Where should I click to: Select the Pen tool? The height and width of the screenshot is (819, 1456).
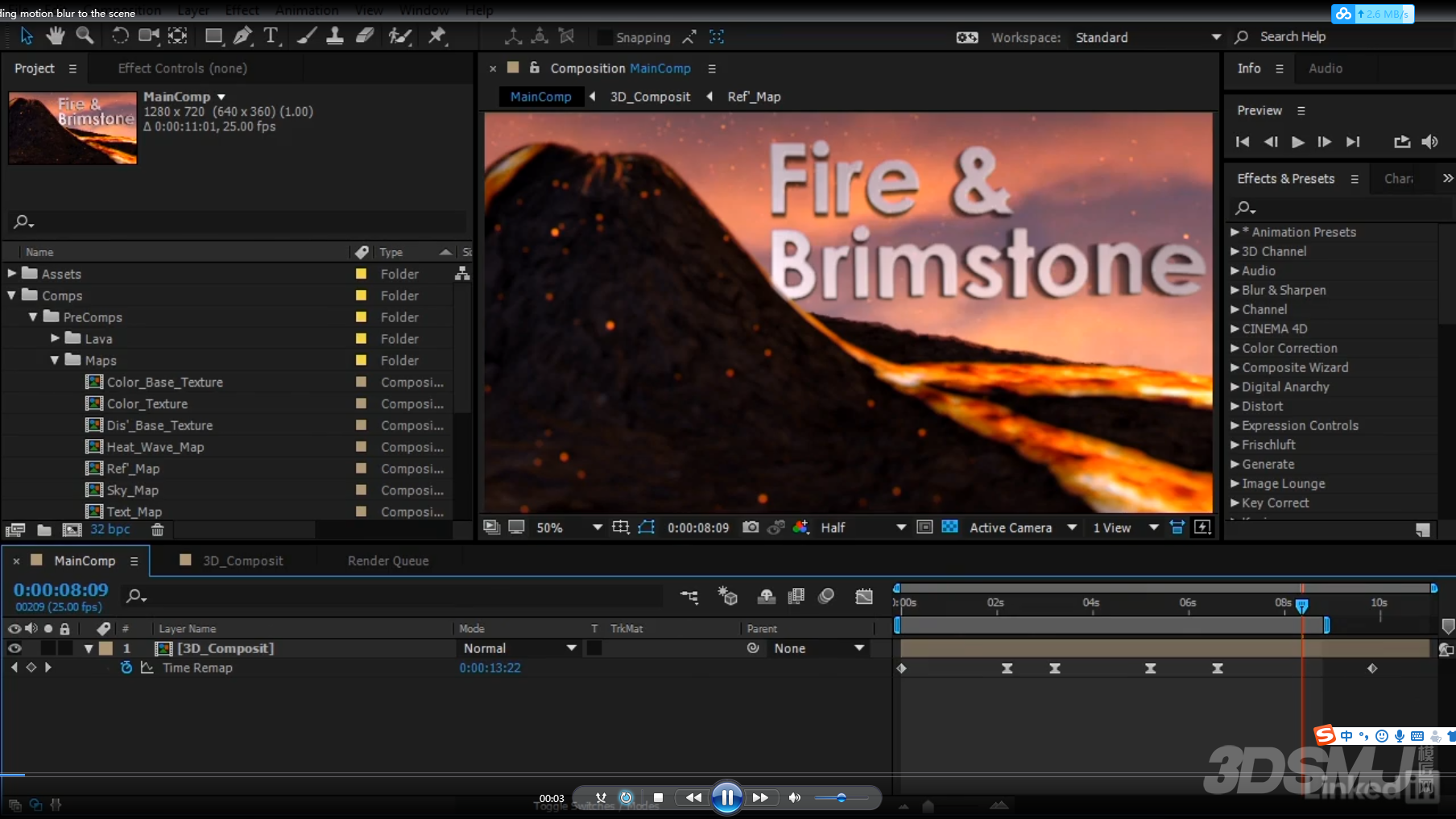pos(242,36)
